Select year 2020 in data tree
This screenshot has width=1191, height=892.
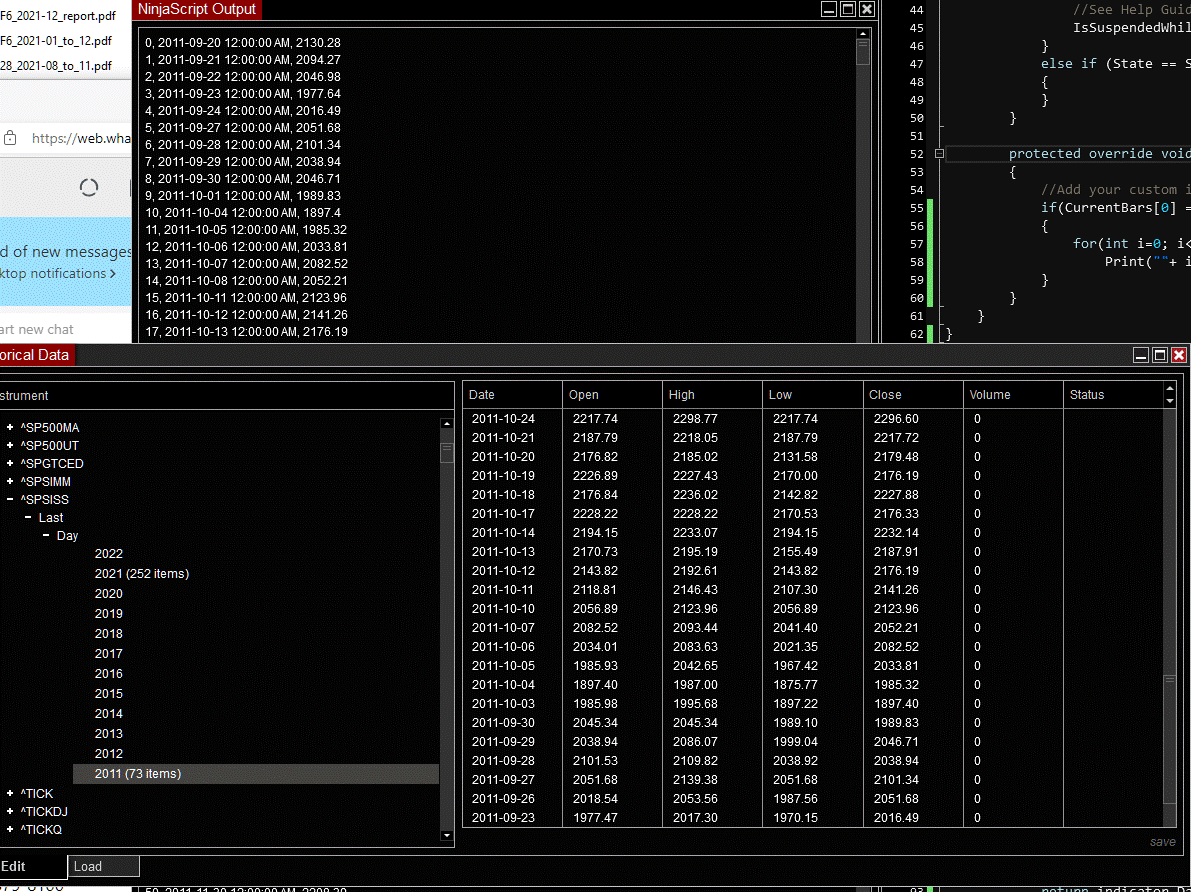(109, 593)
